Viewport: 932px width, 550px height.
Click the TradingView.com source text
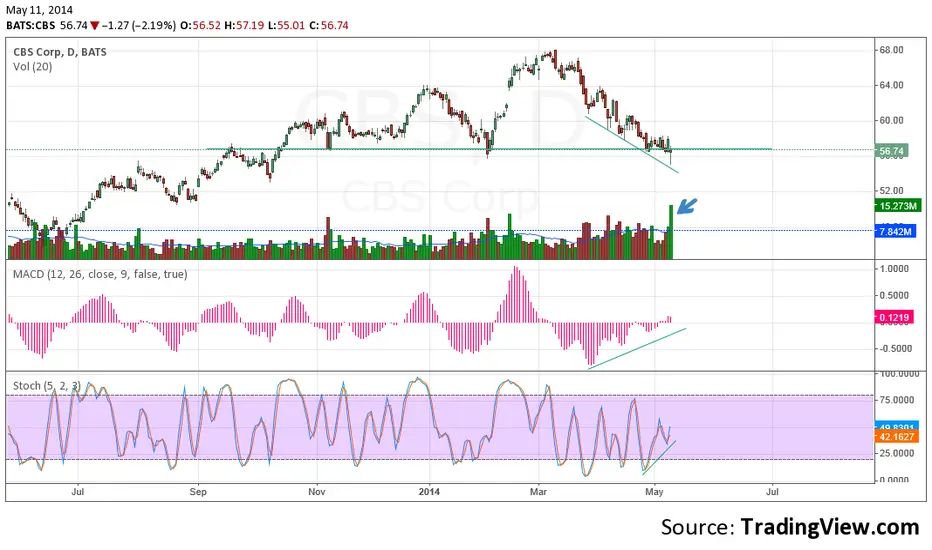[830, 527]
